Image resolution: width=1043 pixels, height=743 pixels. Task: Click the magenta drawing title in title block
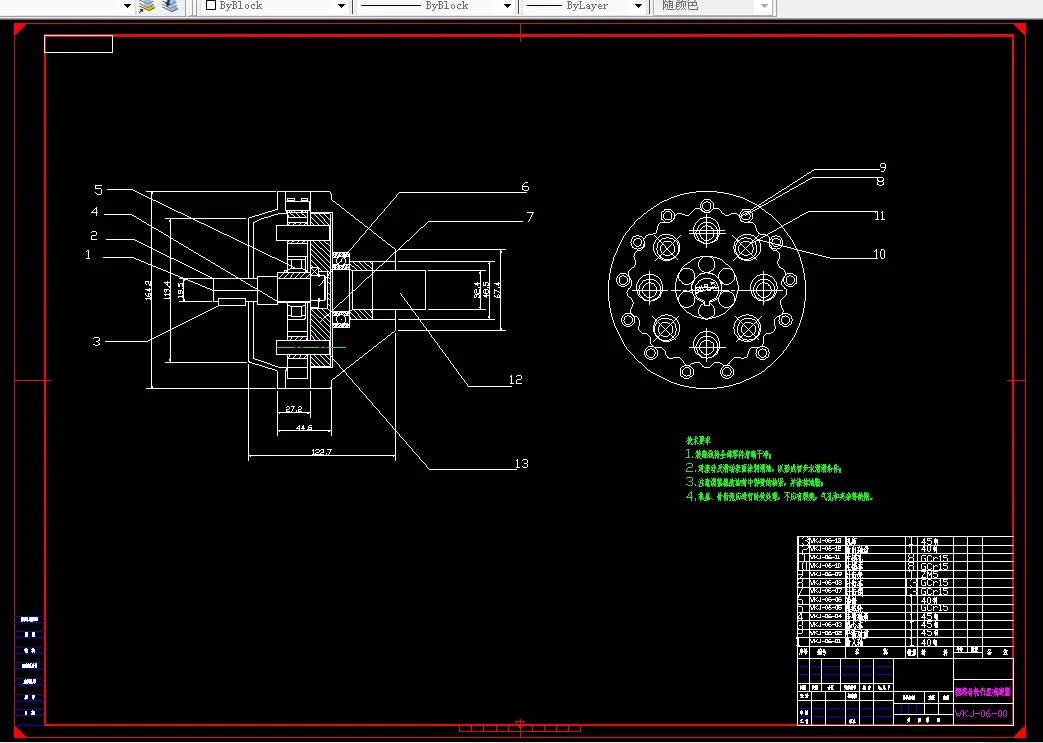click(x=982, y=692)
